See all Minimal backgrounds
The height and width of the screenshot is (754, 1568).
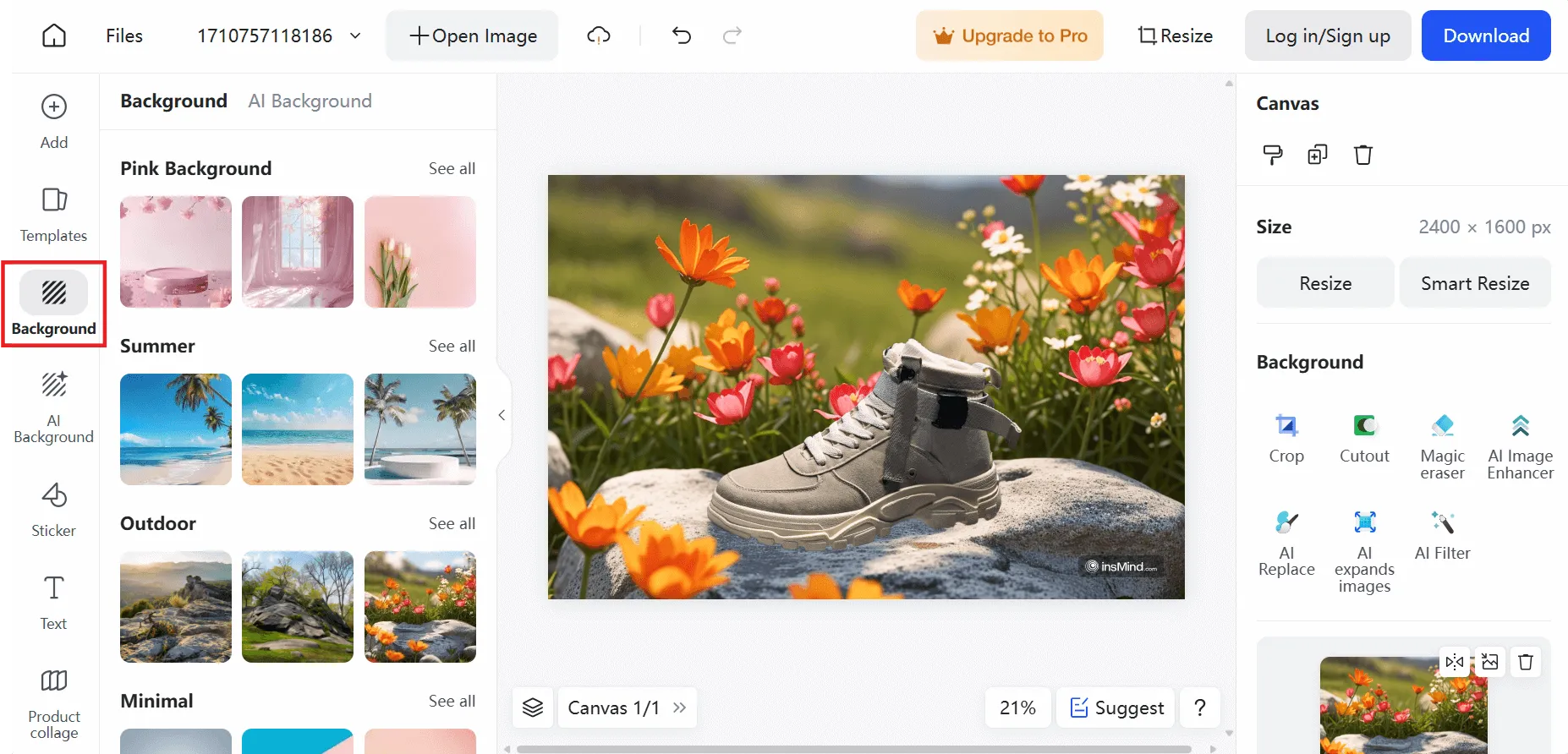pyautogui.click(x=452, y=701)
